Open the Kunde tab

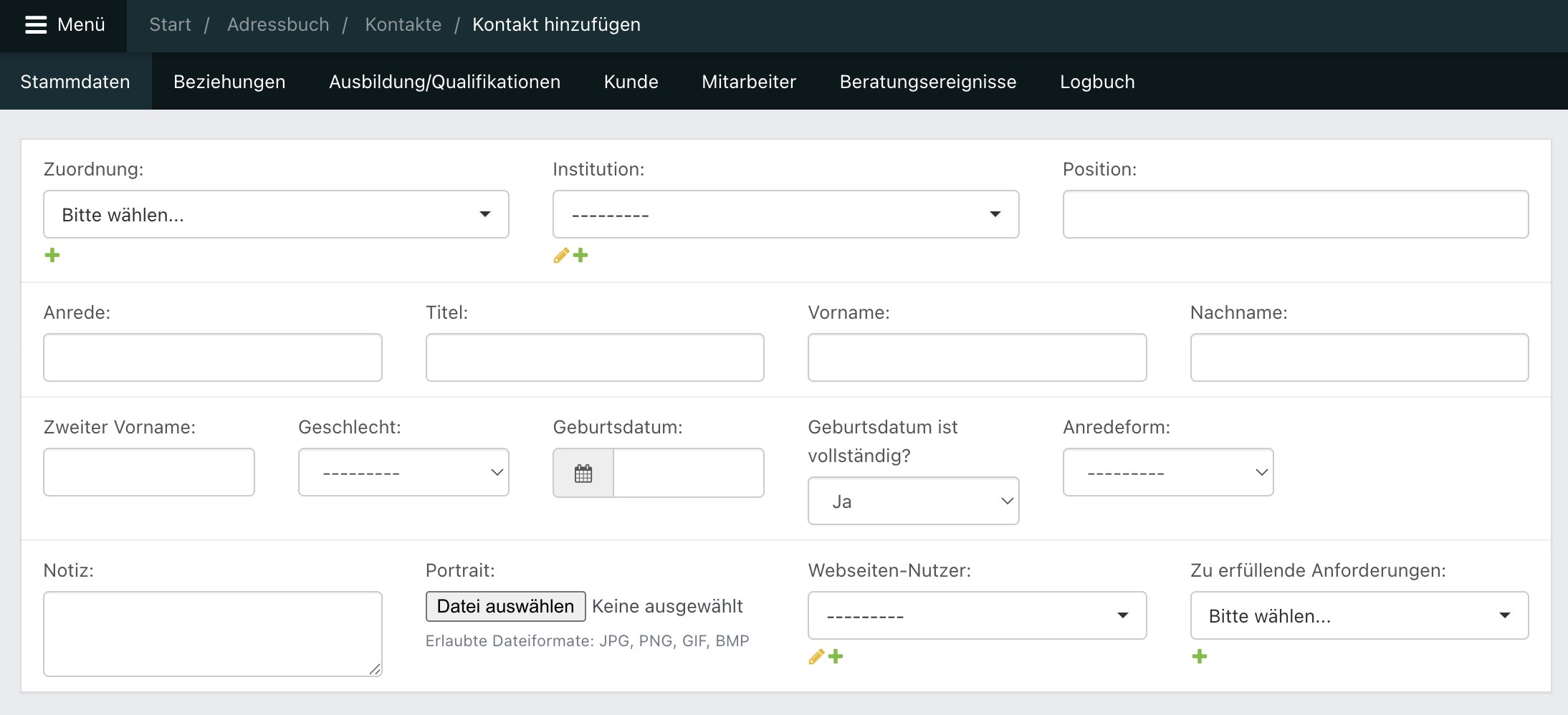[631, 81]
